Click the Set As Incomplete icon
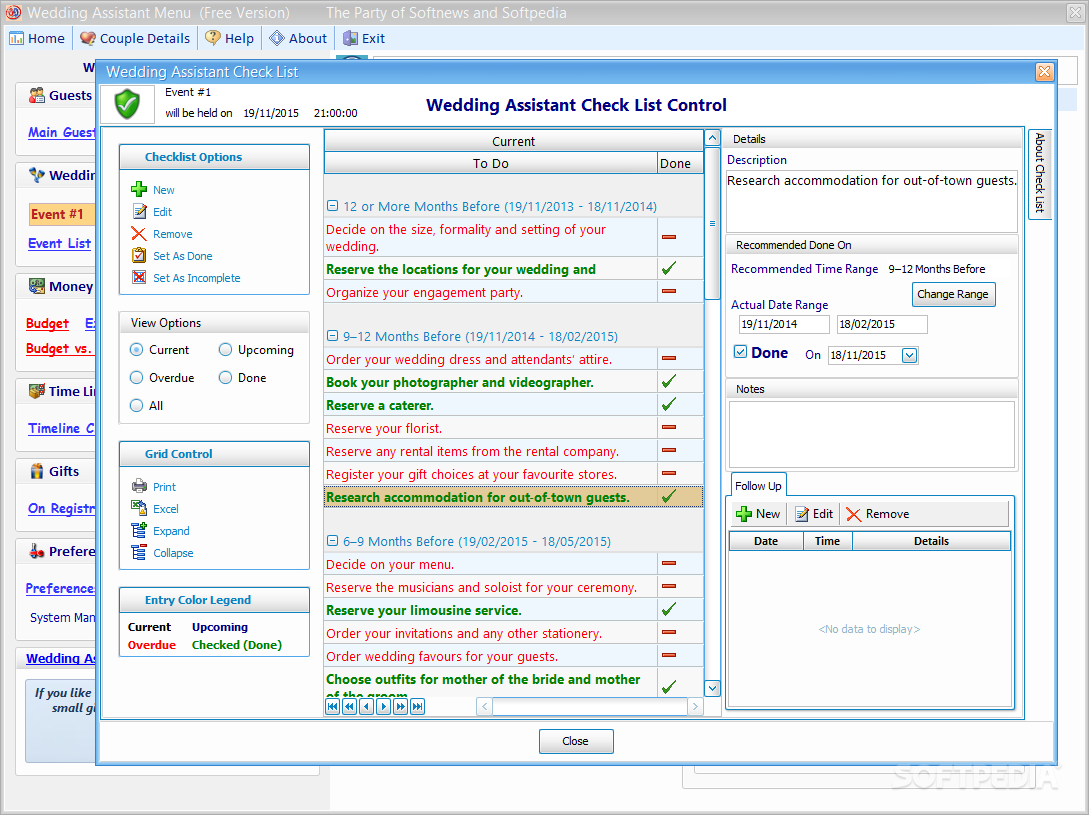Viewport: 1089px width, 815px height. (139, 277)
